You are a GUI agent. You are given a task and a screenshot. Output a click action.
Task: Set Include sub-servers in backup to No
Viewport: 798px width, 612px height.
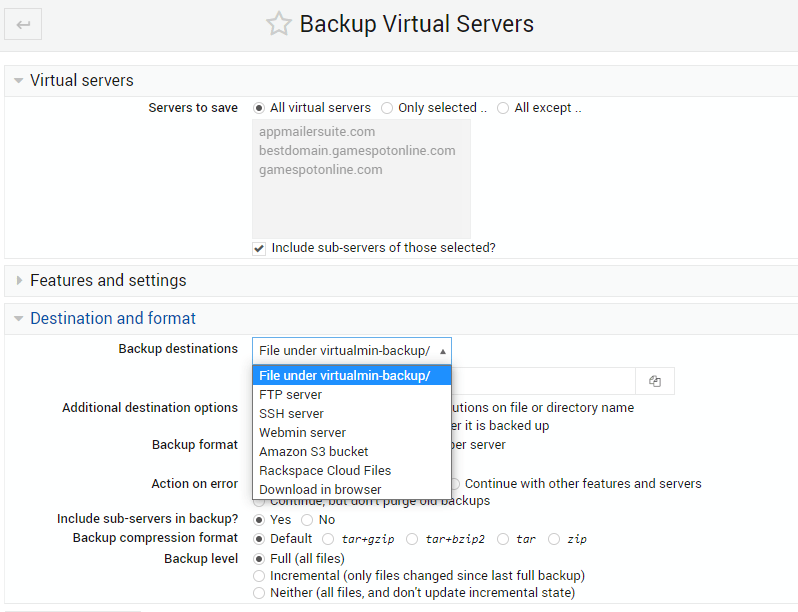pyautogui.click(x=307, y=520)
